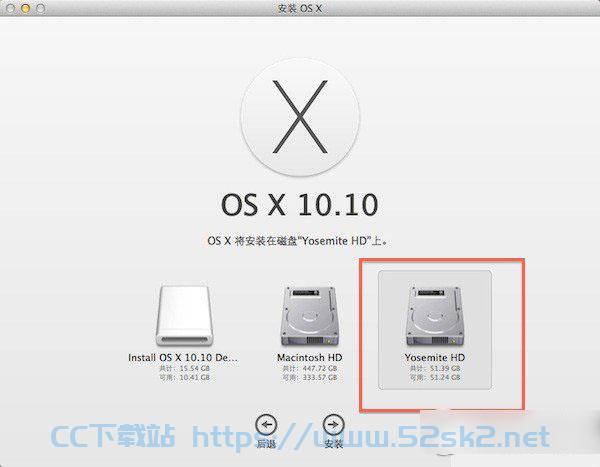Screen dimensions: 600x467
Task: Click the Yosemite HD name label
Action: 435,358
